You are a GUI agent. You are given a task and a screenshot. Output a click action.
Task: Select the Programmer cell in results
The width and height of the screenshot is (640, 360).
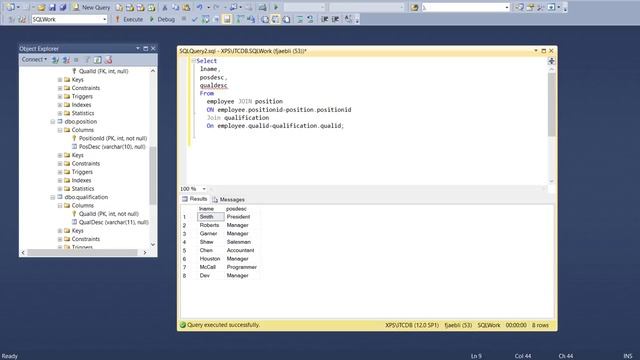pyautogui.click(x=242, y=267)
